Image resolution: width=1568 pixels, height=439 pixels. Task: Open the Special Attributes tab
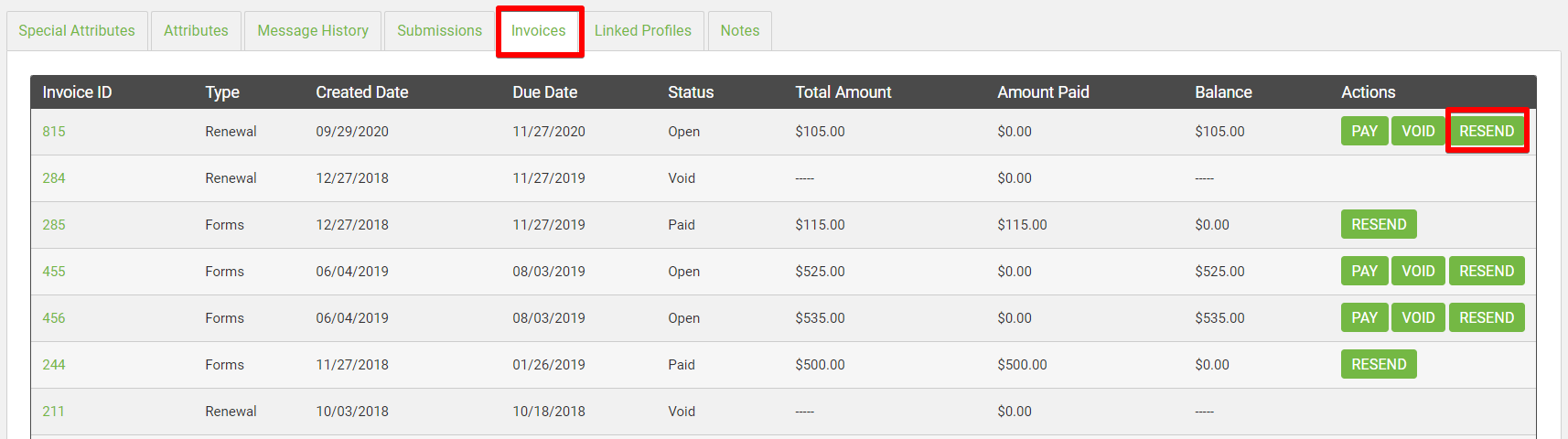(77, 31)
